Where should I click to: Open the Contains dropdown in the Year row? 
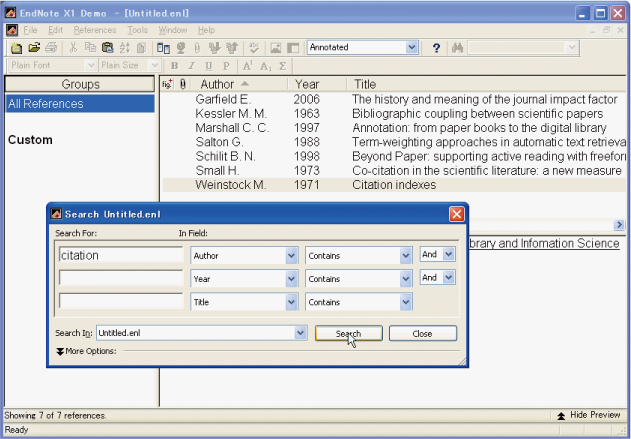(x=406, y=279)
